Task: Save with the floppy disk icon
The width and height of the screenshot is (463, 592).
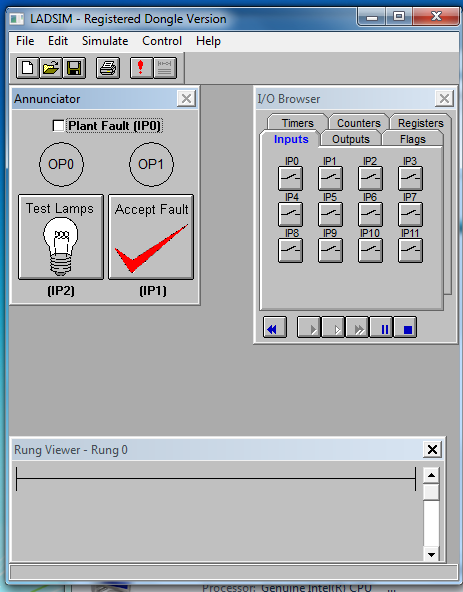Action: pyautogui.click(x=74, y=68)
